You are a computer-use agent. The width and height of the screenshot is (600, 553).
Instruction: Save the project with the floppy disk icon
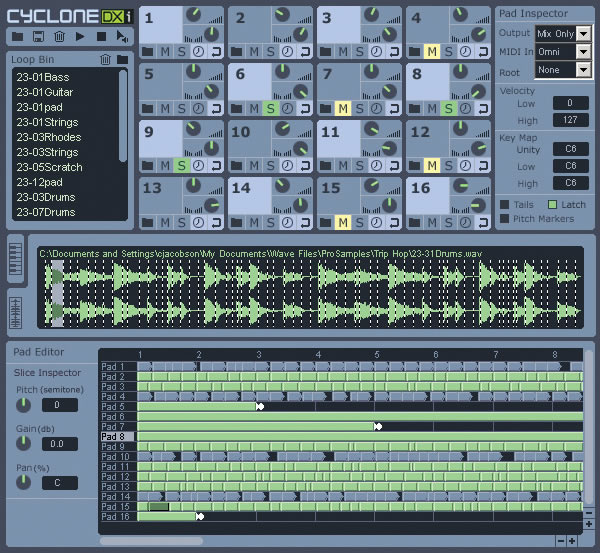38,37
